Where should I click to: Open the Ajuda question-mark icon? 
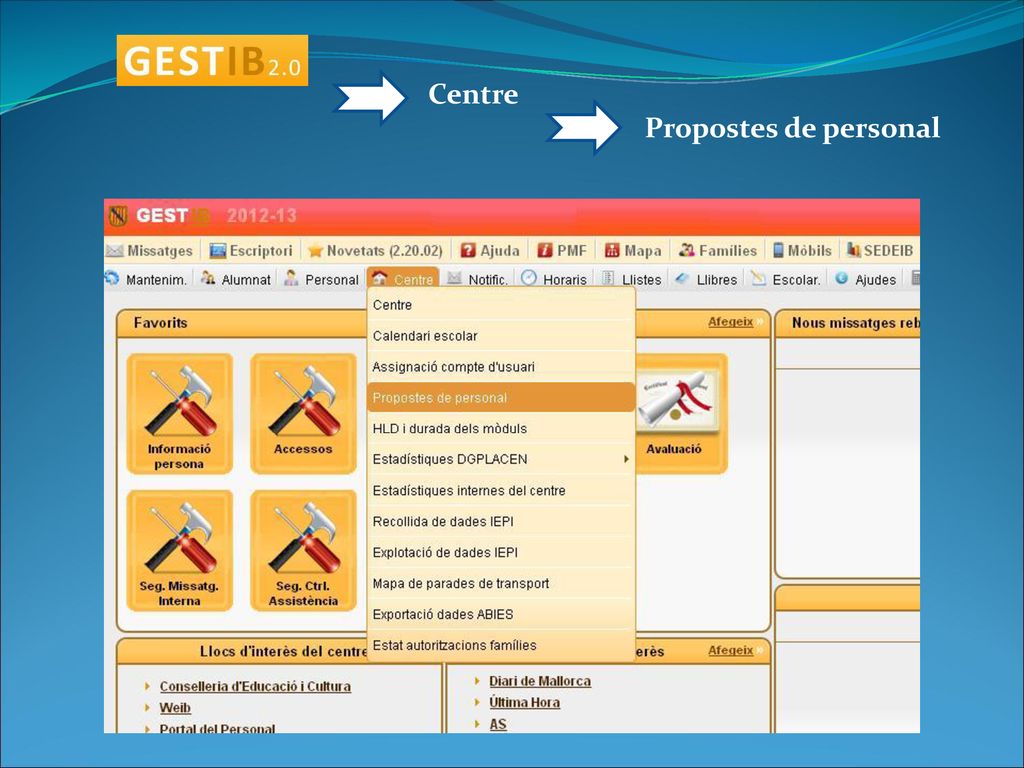[x=468, y=251]
